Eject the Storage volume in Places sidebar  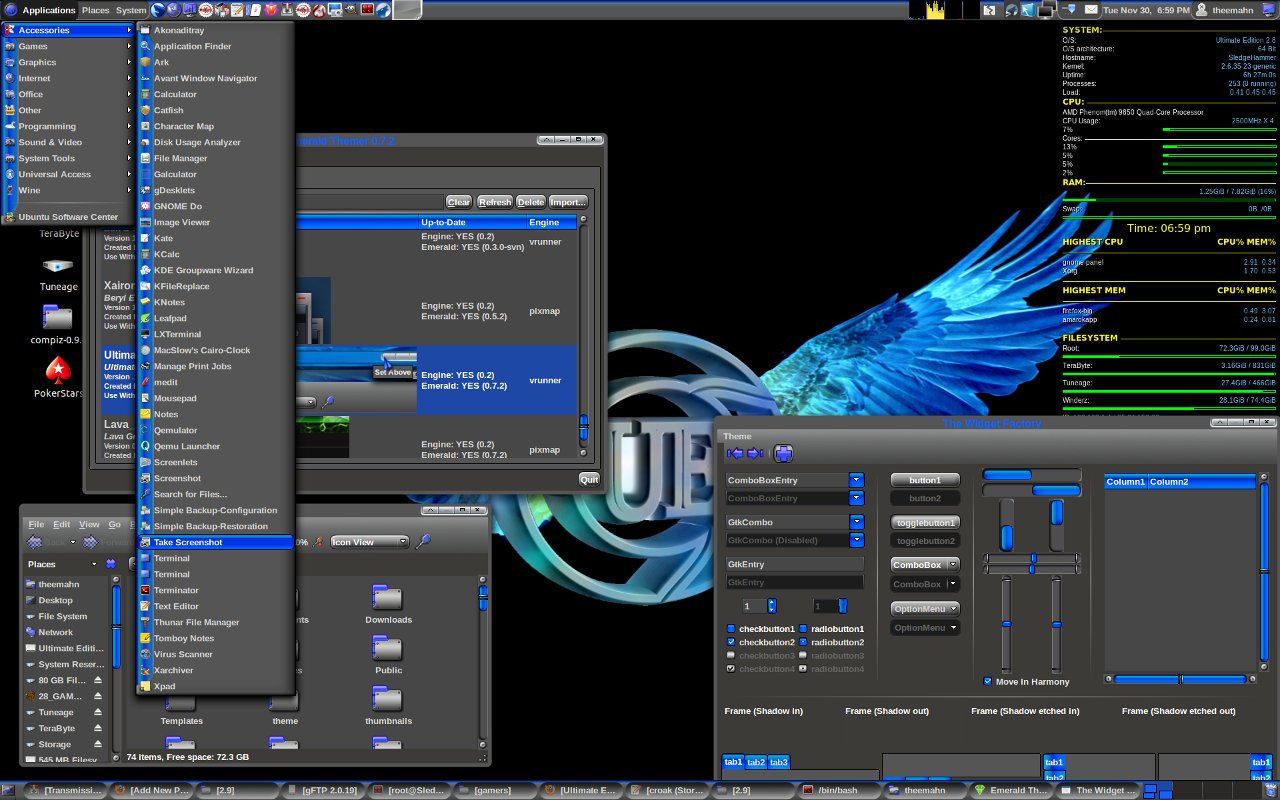pyautogui.click(x=98, y=744)
